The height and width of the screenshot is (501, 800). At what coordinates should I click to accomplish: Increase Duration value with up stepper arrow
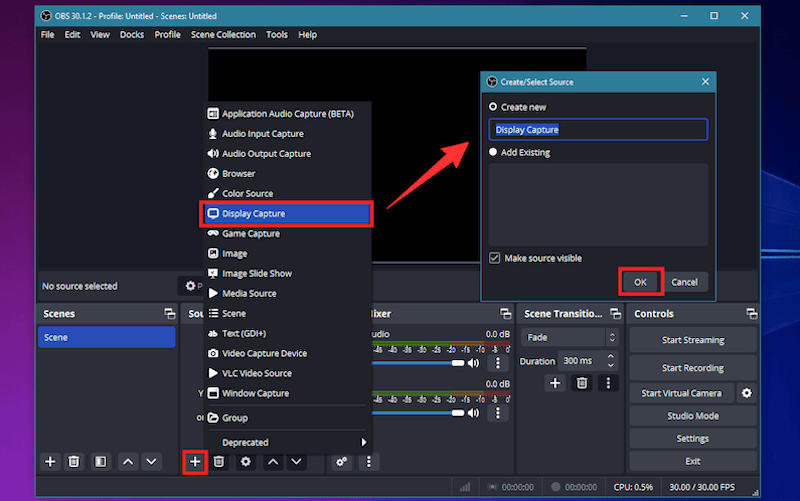(611, 356)
